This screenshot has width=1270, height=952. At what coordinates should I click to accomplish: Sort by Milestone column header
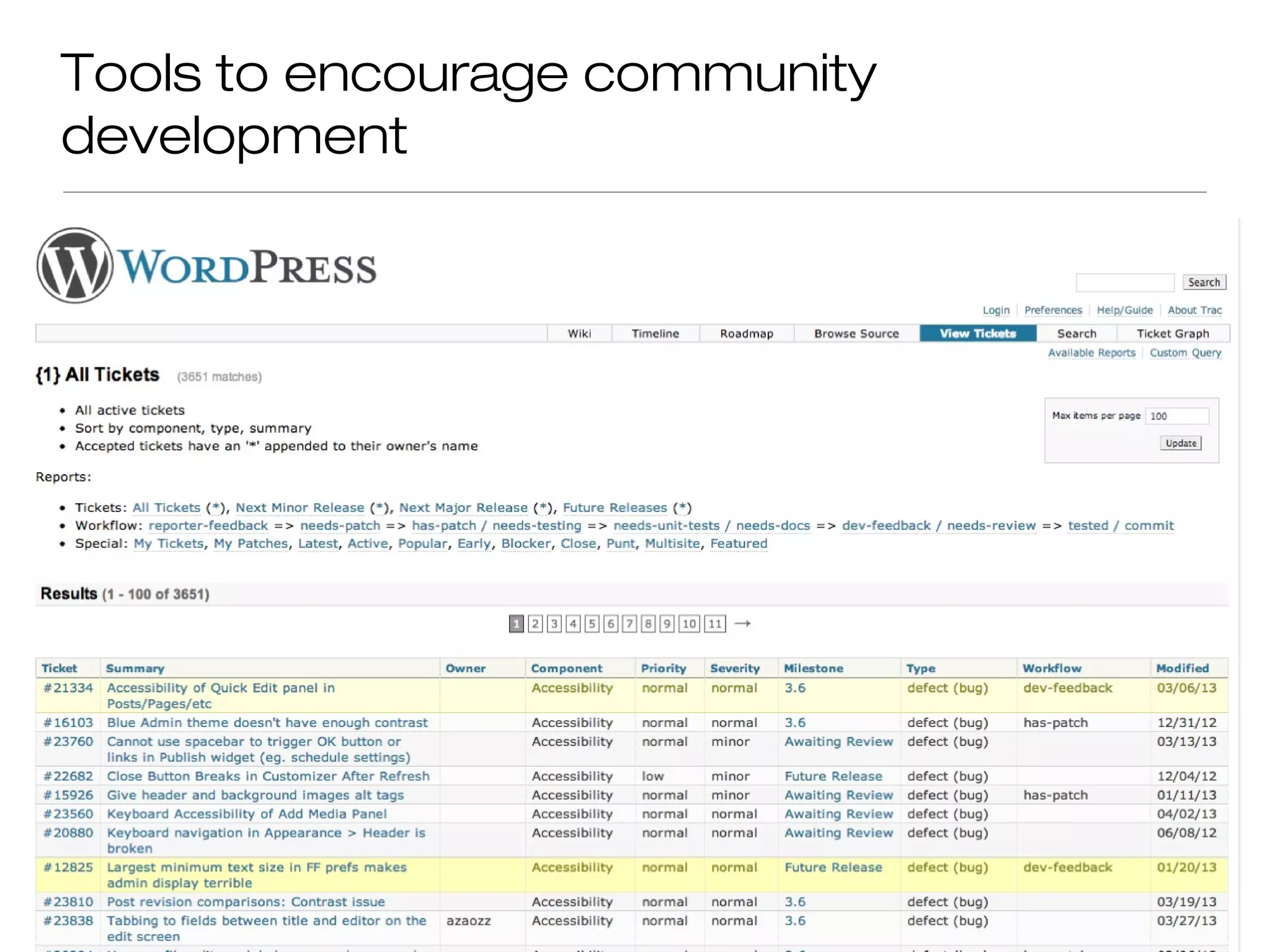814,668
